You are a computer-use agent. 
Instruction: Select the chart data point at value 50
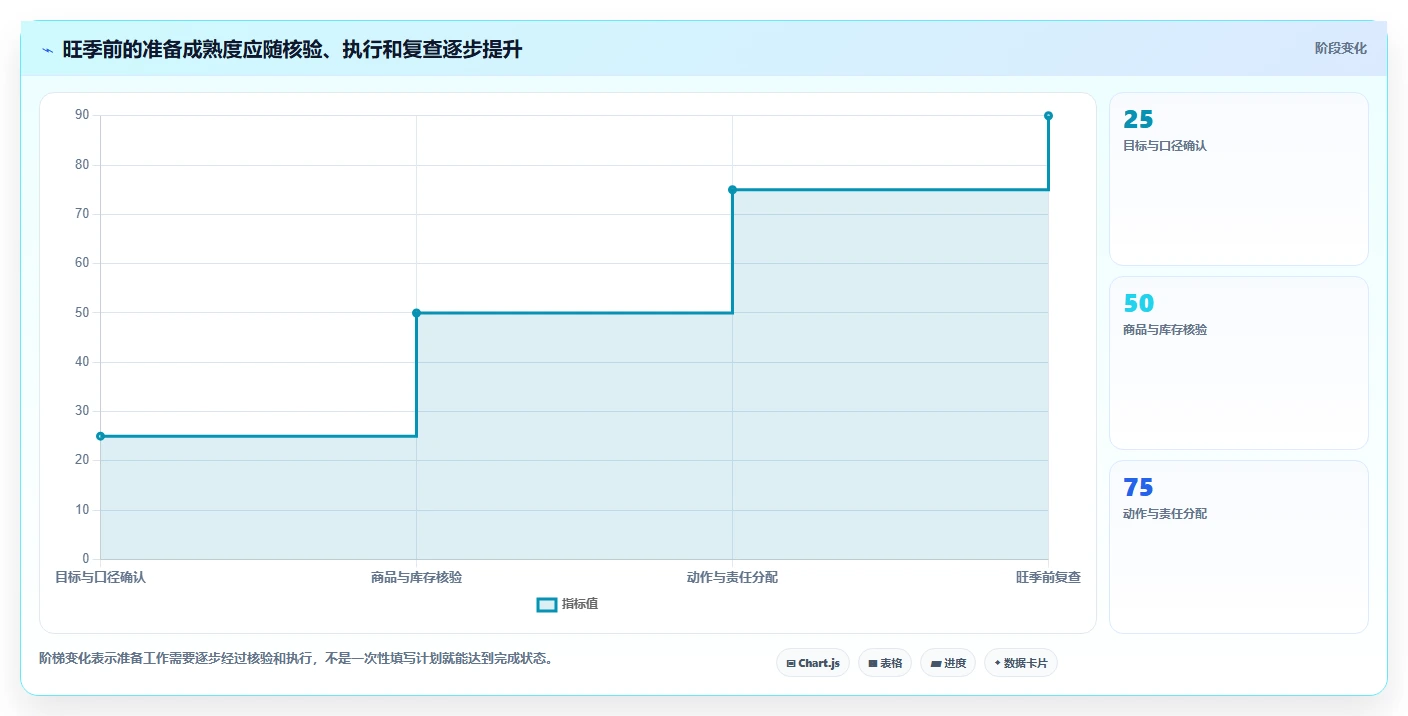point(416,313)
